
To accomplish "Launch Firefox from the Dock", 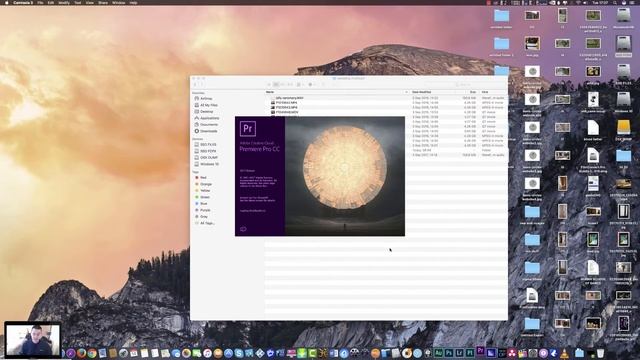I will coord(82,353).
